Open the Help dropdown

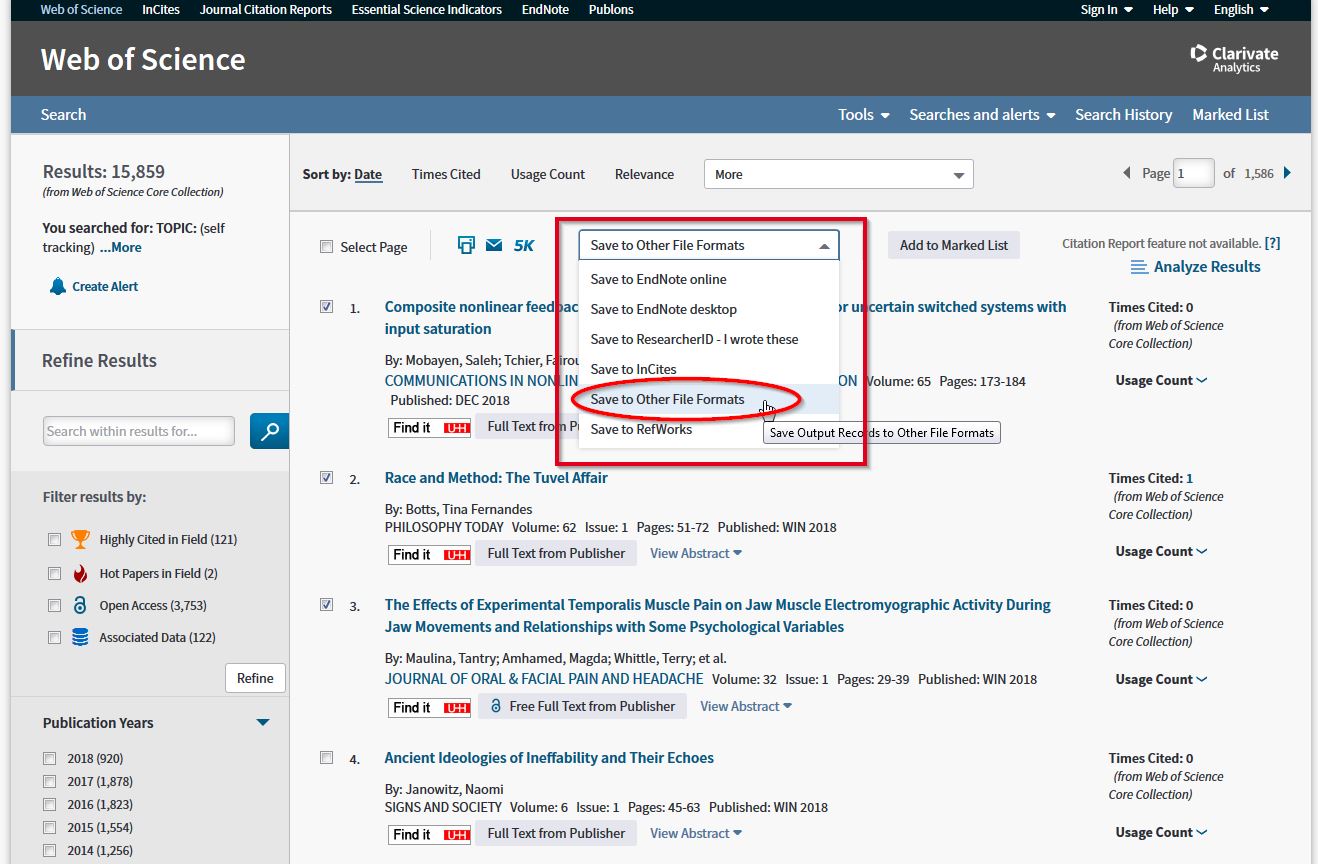point(1173,9)
